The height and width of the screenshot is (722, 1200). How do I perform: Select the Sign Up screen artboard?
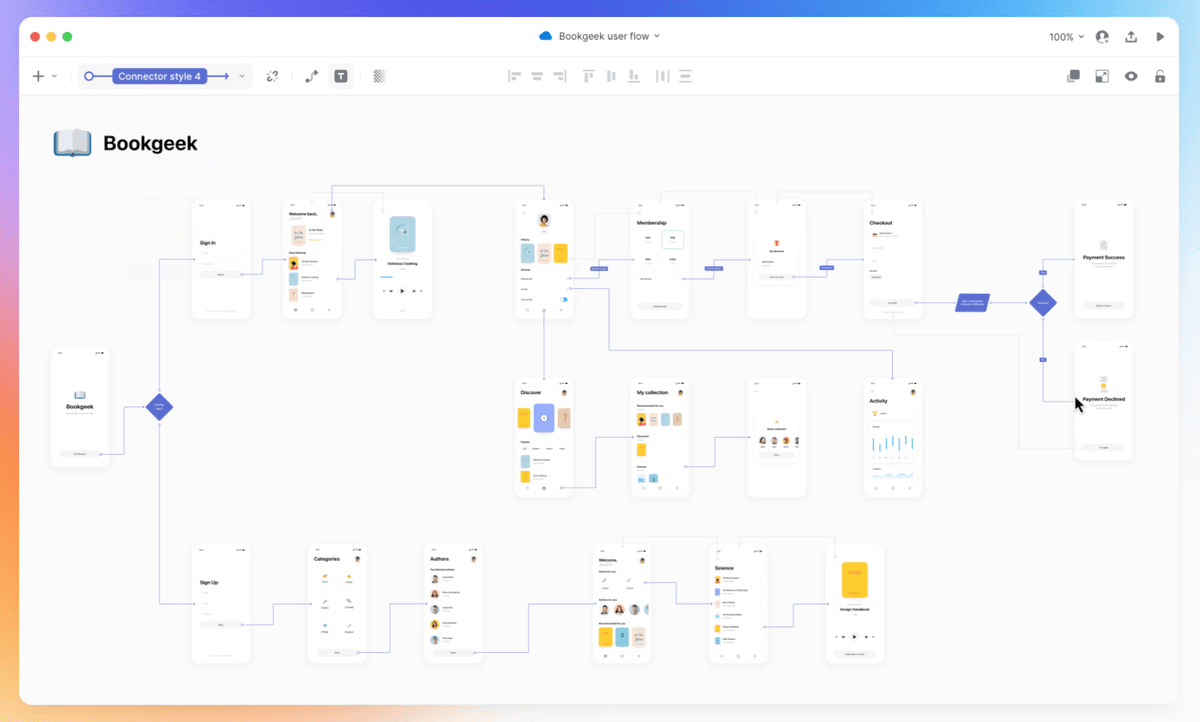(221, 604)
